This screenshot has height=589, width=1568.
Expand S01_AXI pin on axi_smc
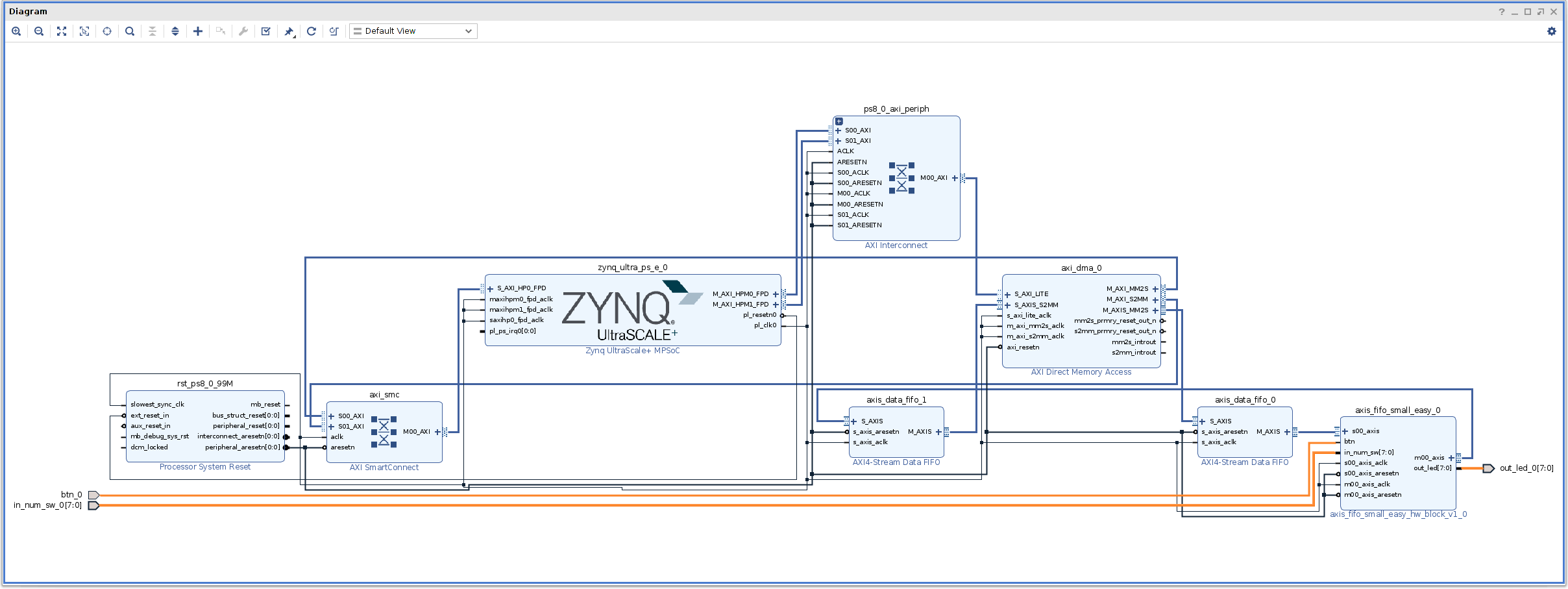[331, 427]
